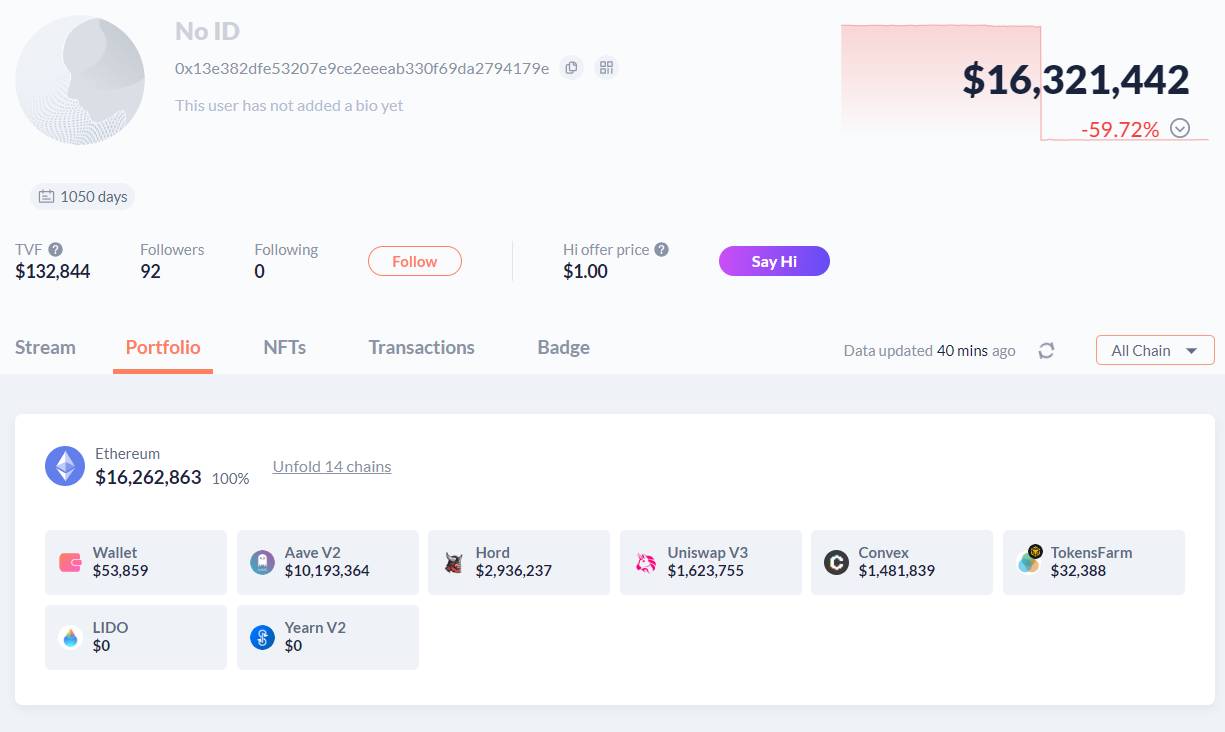This screenshot has height=732, width=1225.
Task: Open the Yearn V2 protocol card
Action: click(328, 637)
